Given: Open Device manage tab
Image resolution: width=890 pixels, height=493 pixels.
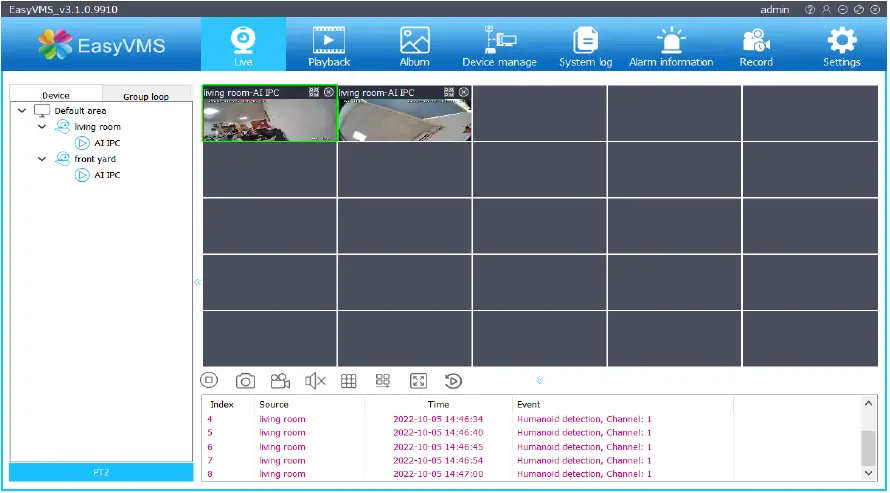Looking at the screenshot, I should coord(499,45).
